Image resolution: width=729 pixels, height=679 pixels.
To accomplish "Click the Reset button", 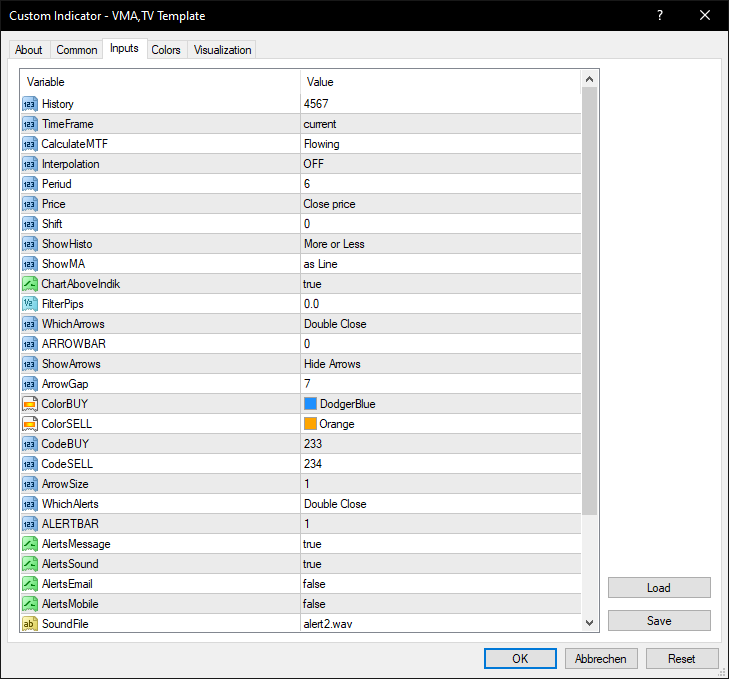I will click(x=682, y=659).
